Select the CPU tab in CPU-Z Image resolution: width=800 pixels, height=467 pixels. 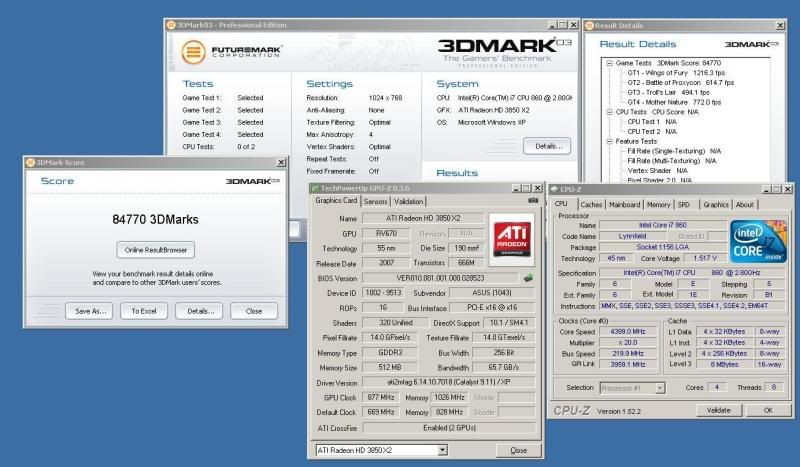pos(561,204)
